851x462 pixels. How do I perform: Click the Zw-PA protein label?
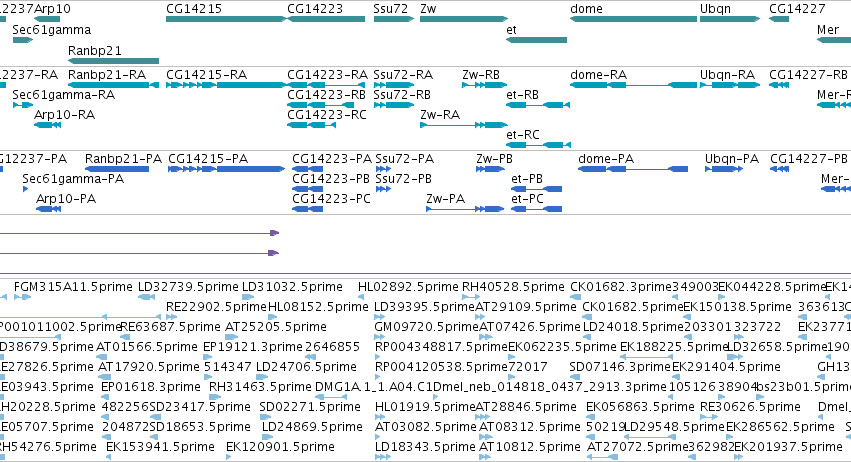(x=446, y=199)
